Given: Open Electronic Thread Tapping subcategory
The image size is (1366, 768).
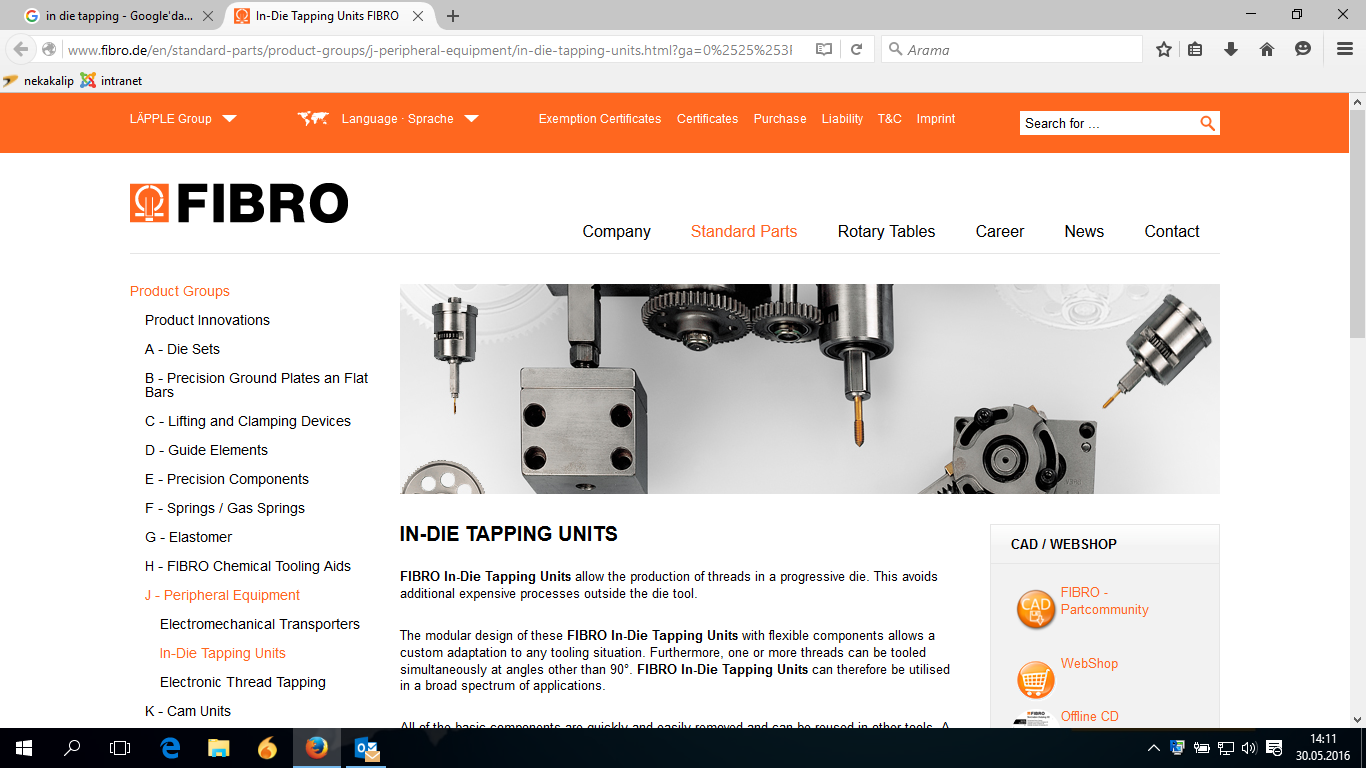Looking at the screenshot, I should point(243,682).
